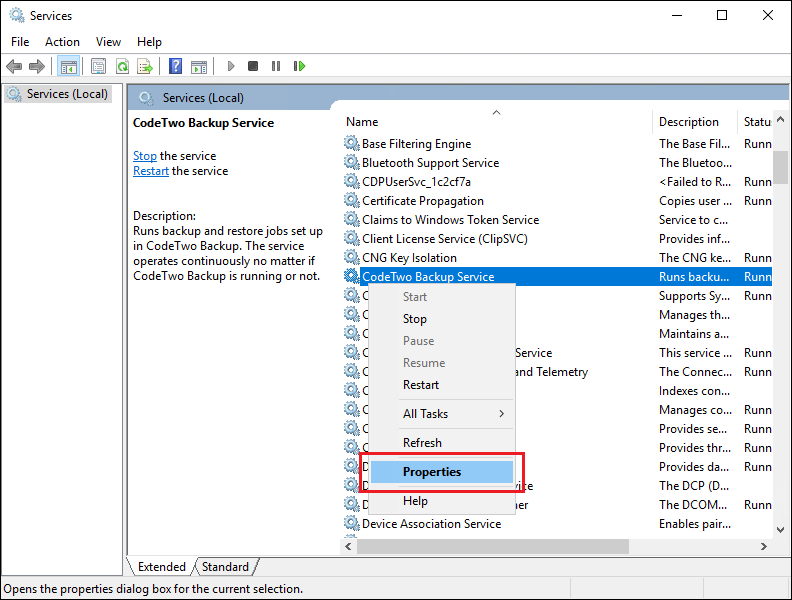Click the vertical scrollbar up arrow
The width and height of the screenshot is (792, 600).
[x=780, y=119]
